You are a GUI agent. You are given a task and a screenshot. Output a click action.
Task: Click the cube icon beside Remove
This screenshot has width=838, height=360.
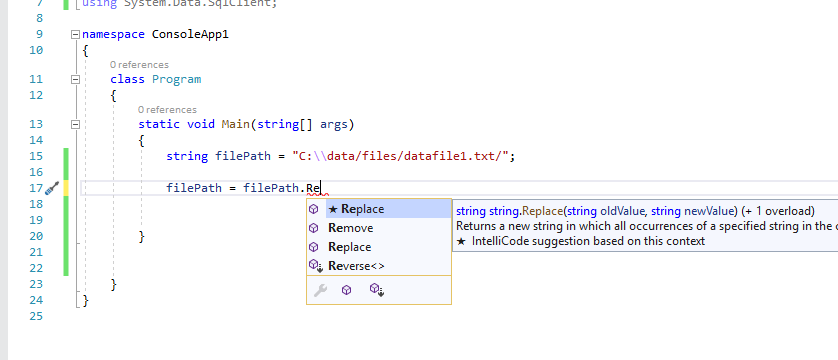pyautogui.click(x=314, y=228)
